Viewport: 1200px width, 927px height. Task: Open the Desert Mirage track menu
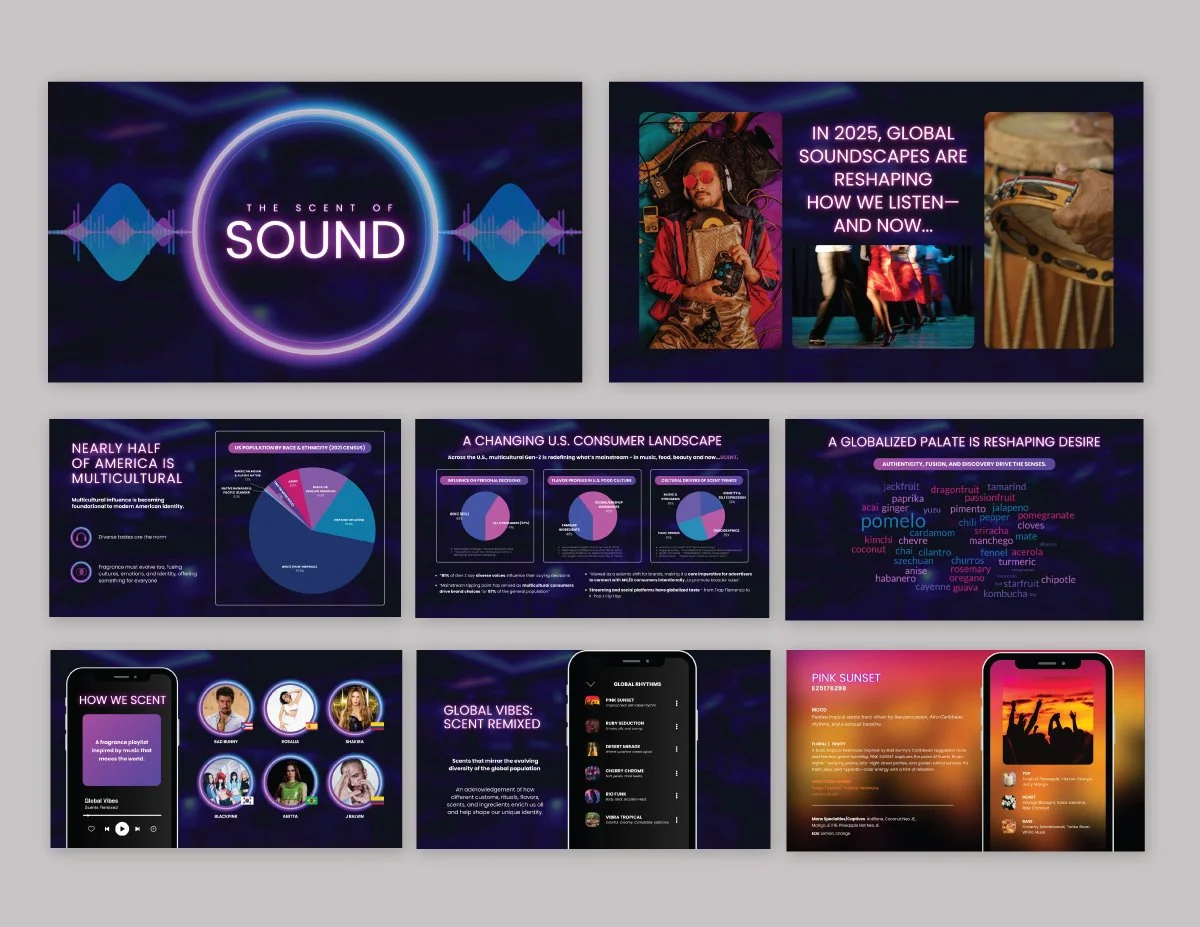(676, 748)
